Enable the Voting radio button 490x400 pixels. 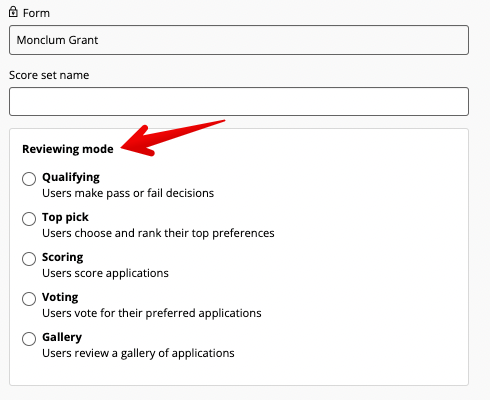tap(29, 299)
